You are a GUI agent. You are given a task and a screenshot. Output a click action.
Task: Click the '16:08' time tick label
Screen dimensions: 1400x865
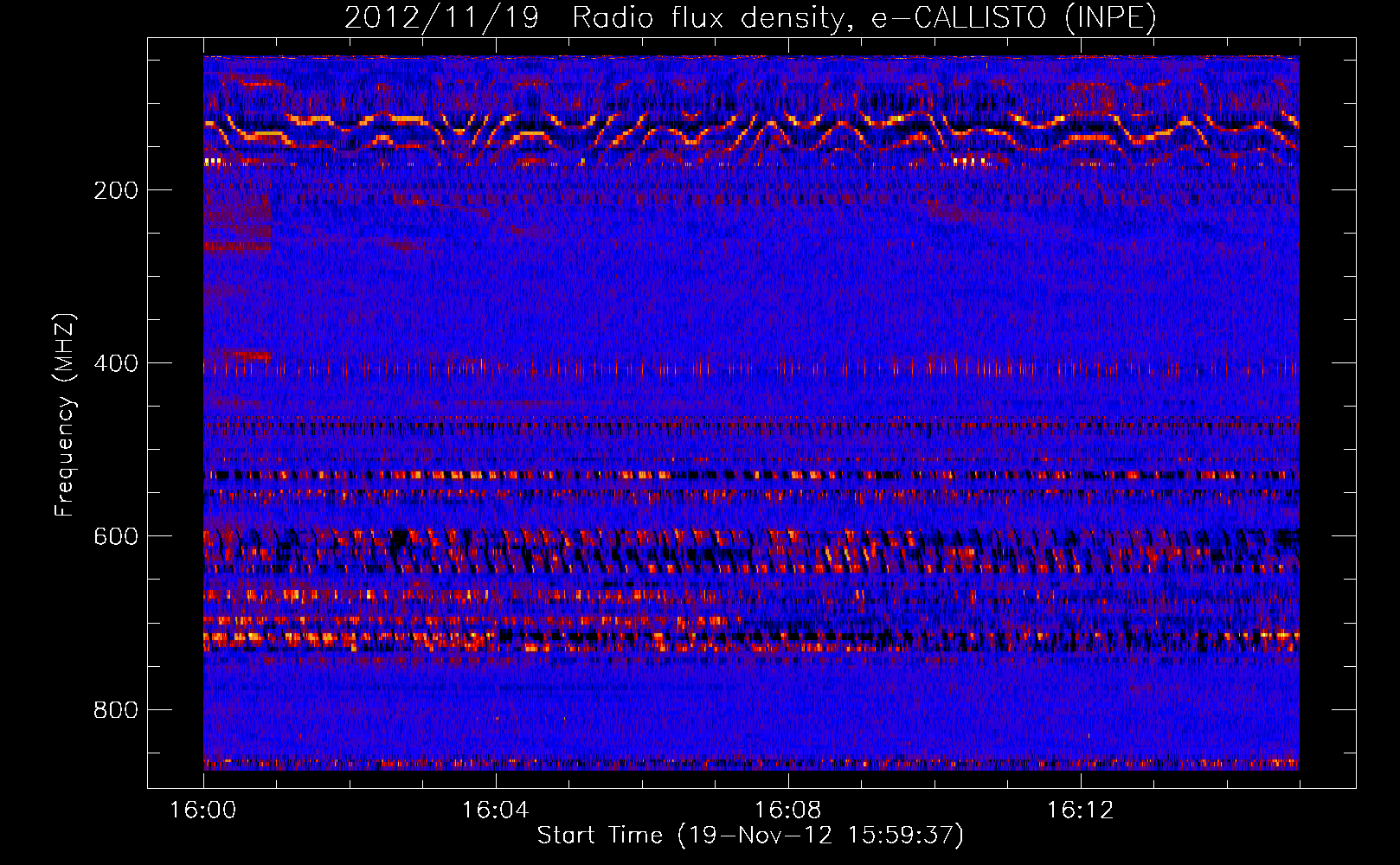click(787, 810)
